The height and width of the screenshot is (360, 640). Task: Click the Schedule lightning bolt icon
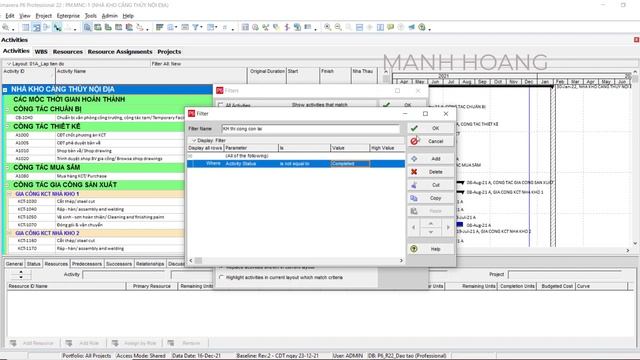point(287,27)
